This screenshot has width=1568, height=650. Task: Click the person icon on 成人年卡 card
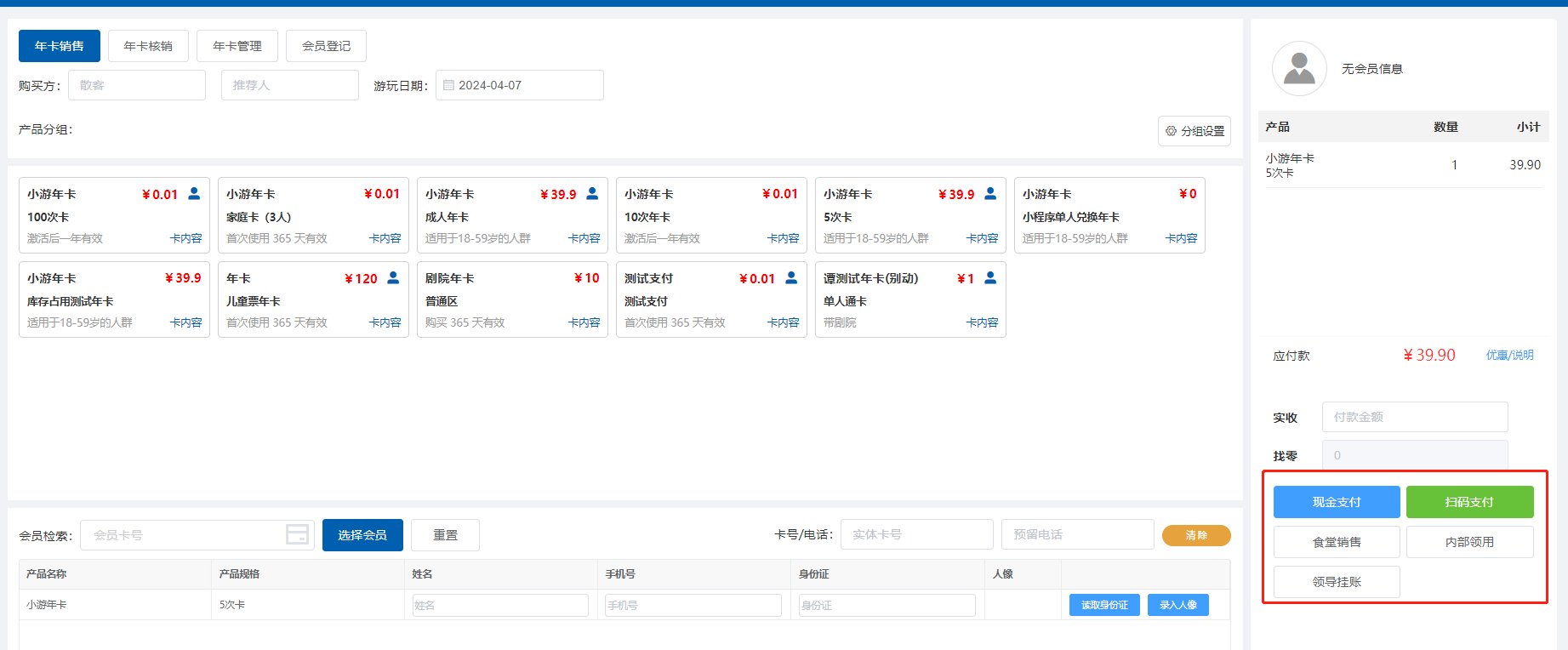(592, 193)
